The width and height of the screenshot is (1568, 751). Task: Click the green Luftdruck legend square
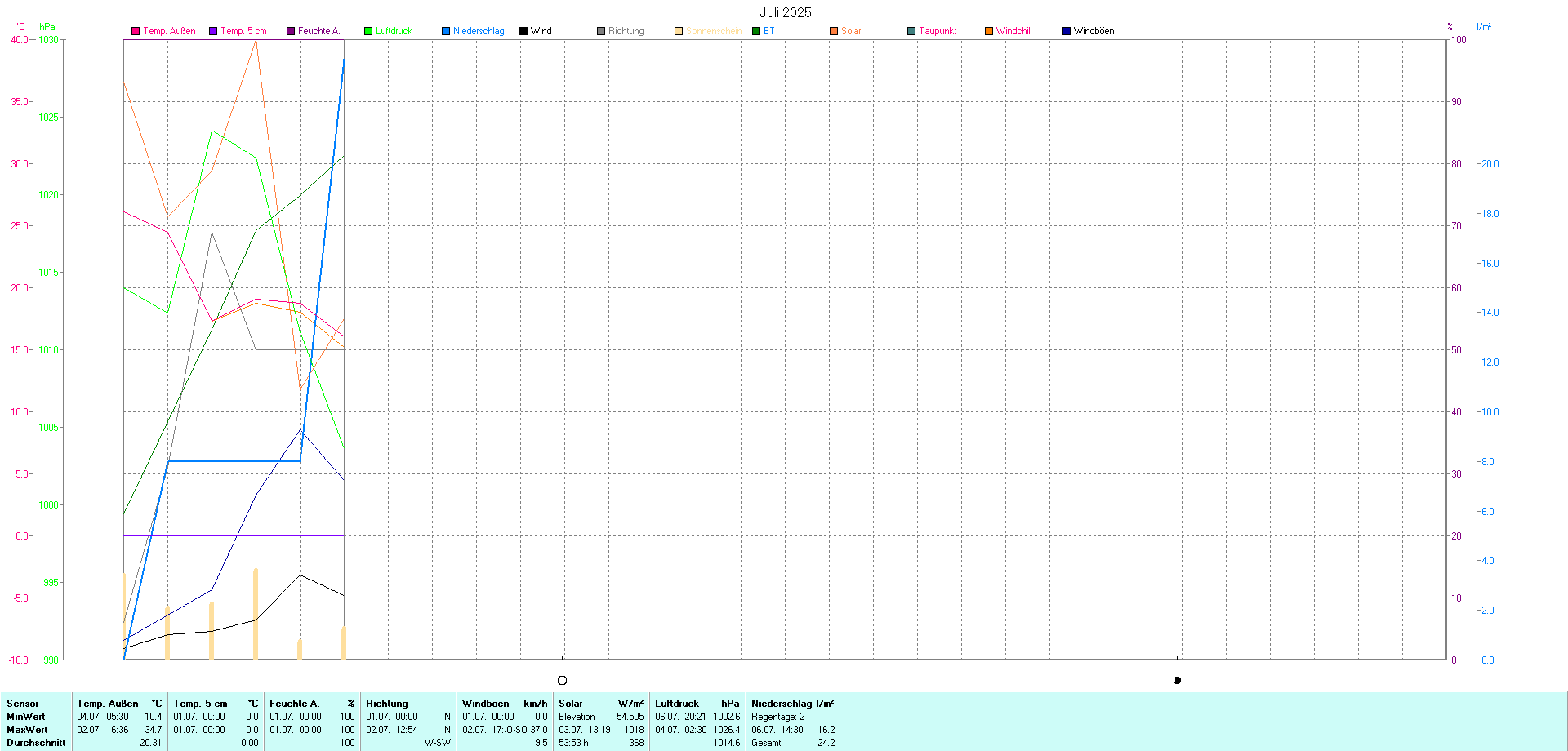[368, 31]
